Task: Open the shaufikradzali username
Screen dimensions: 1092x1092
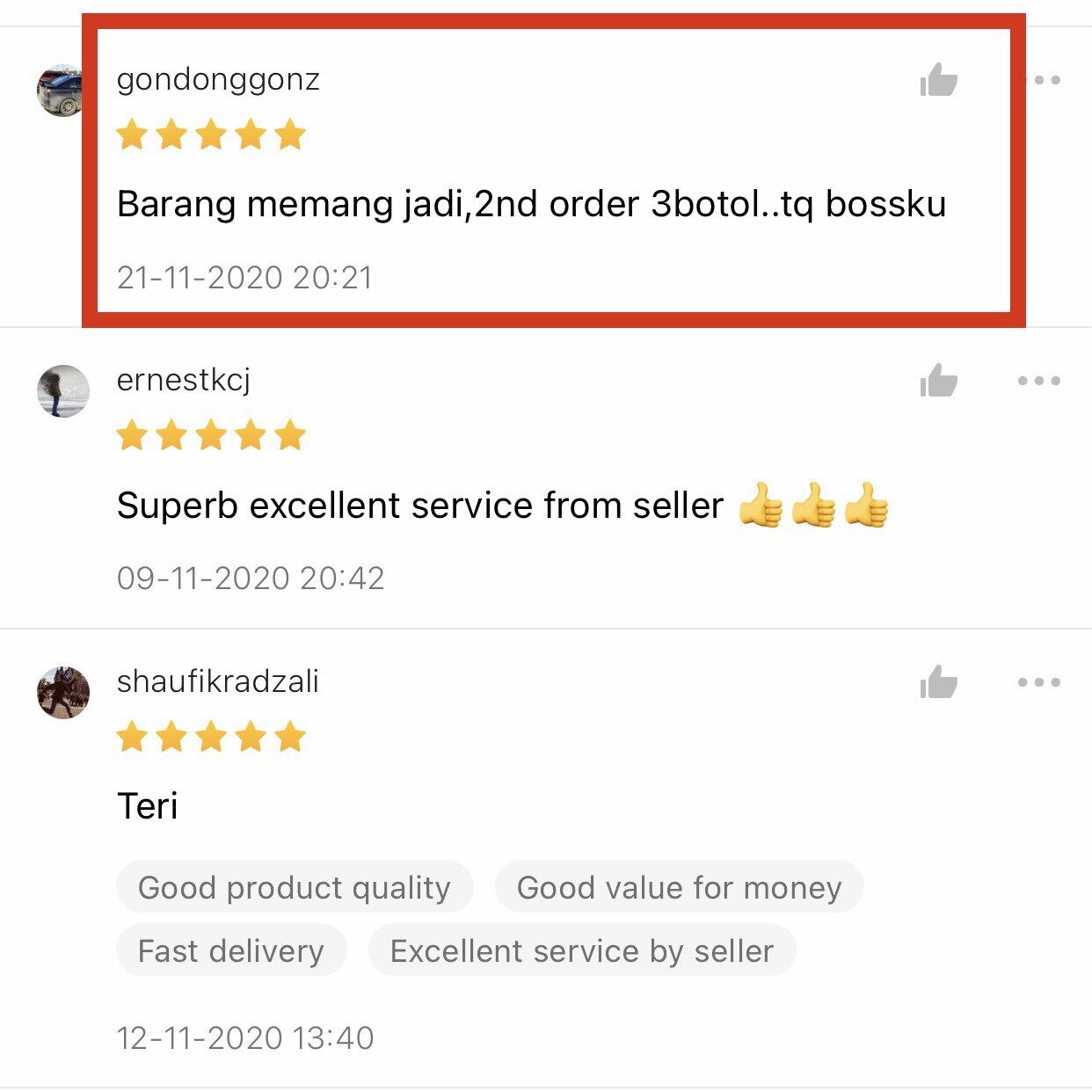Action: tap(218, 681)
